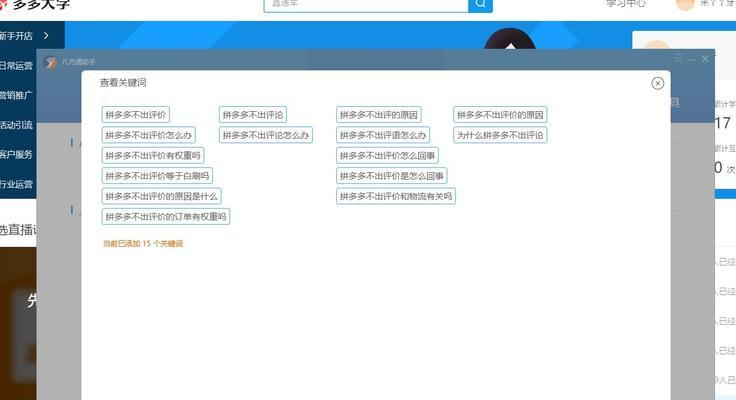The height and width of the screenshot is (400, 736).
Task: Select keyword tag 拼多多不出评价等于白刷吗
Action: pyautogui.click(x=157, y=176)
